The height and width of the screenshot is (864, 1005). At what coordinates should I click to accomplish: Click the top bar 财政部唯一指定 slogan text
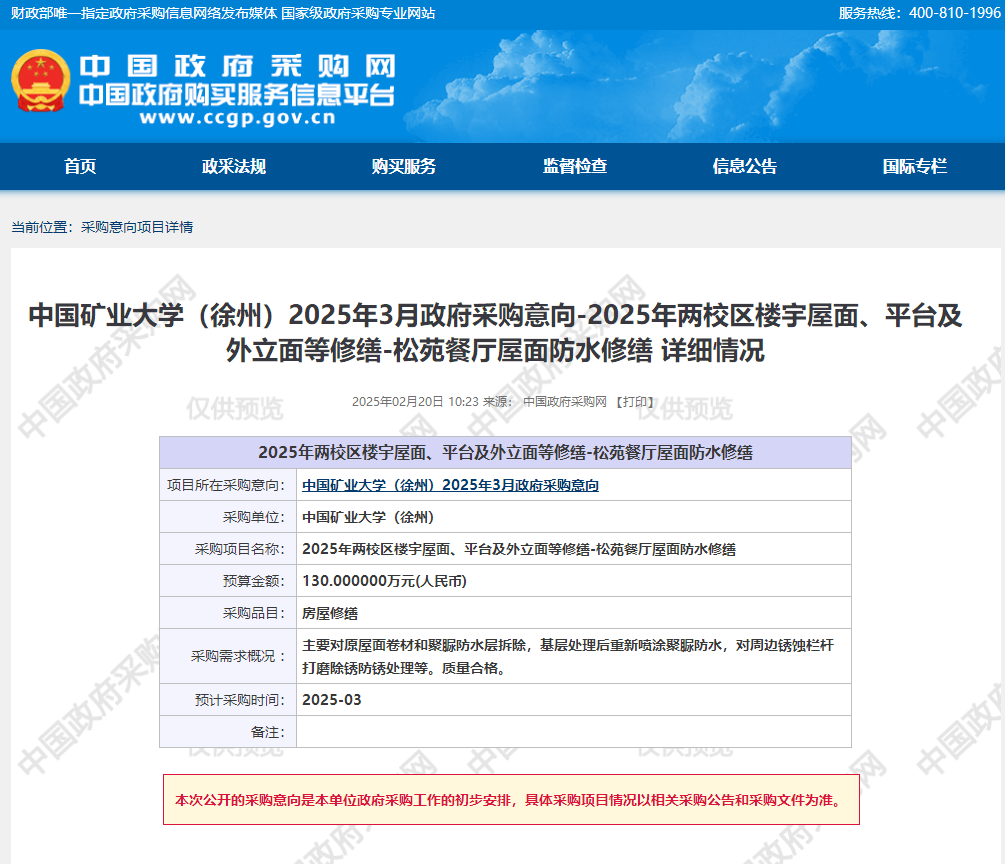tap(222, 13)
